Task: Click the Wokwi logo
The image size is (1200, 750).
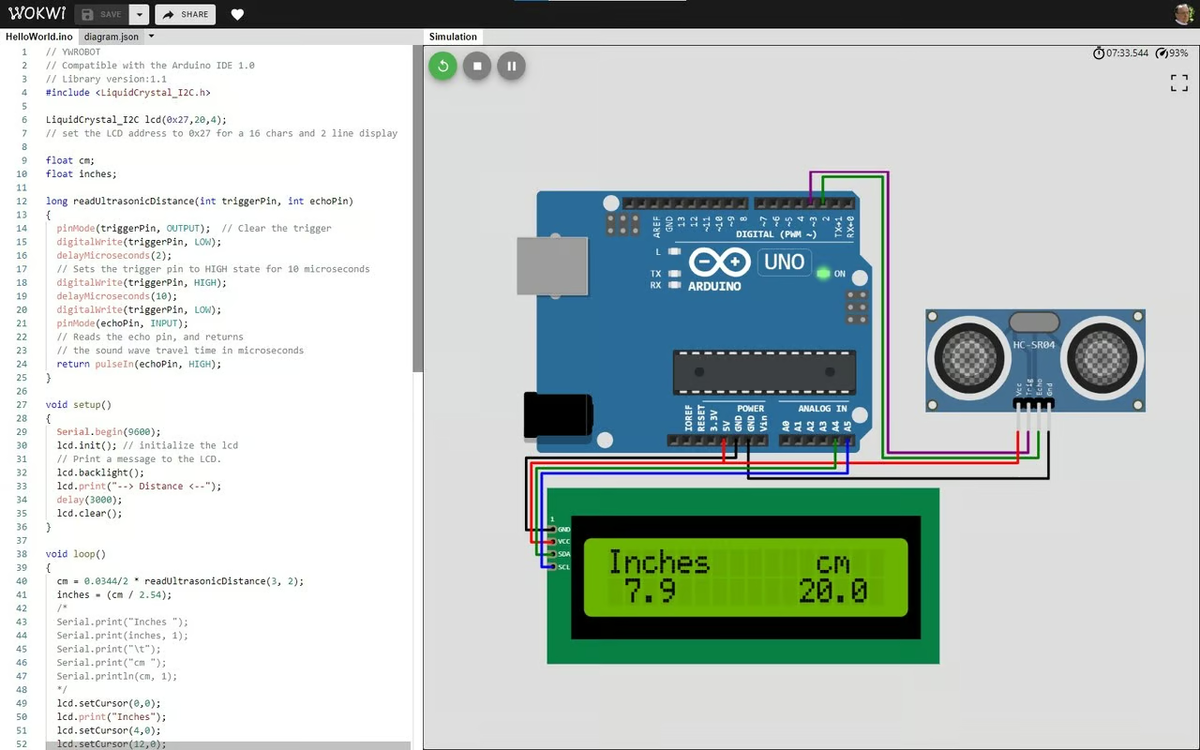Action: [36, 14]
